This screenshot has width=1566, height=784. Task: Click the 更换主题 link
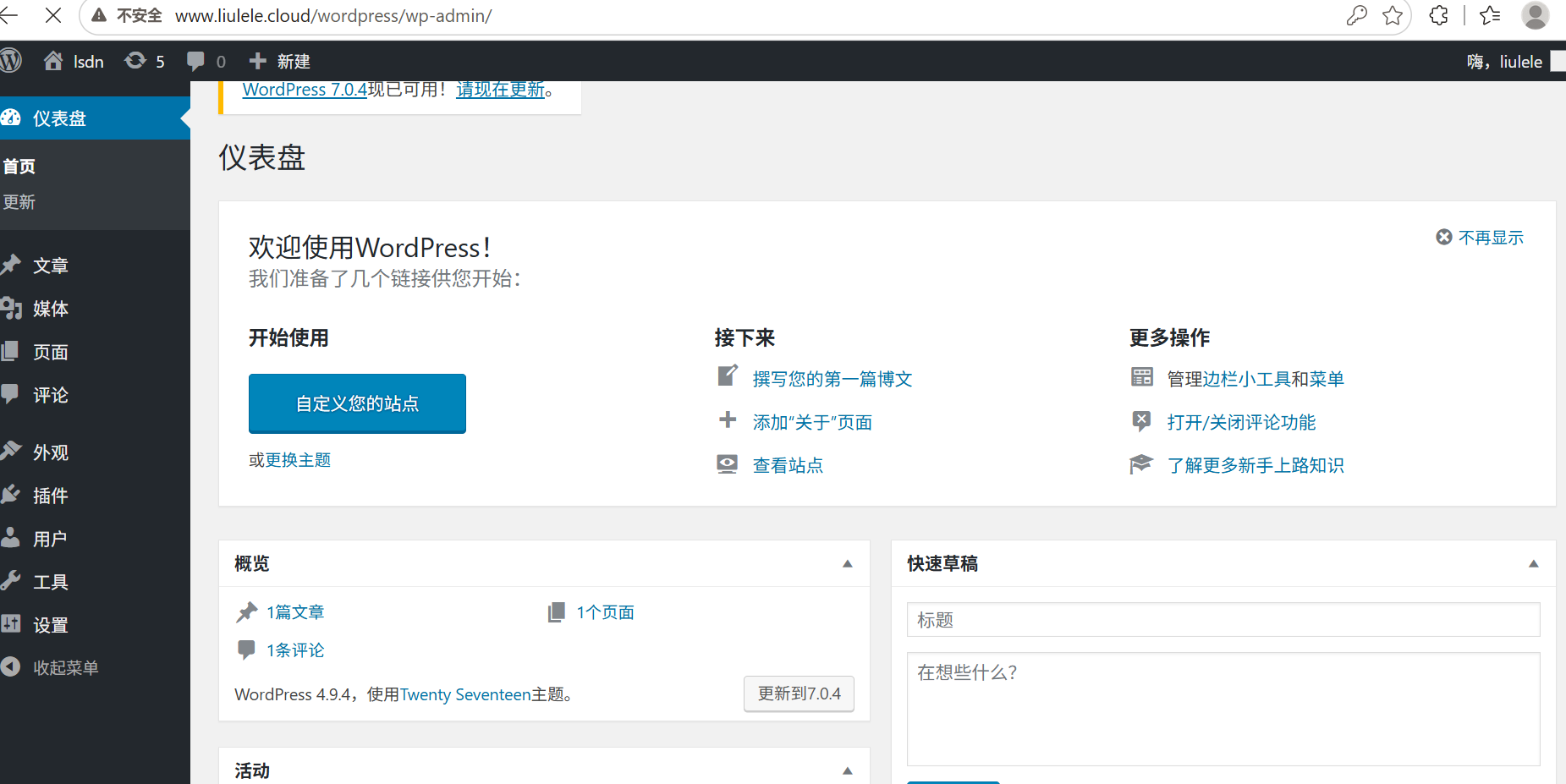click(298, 460)
